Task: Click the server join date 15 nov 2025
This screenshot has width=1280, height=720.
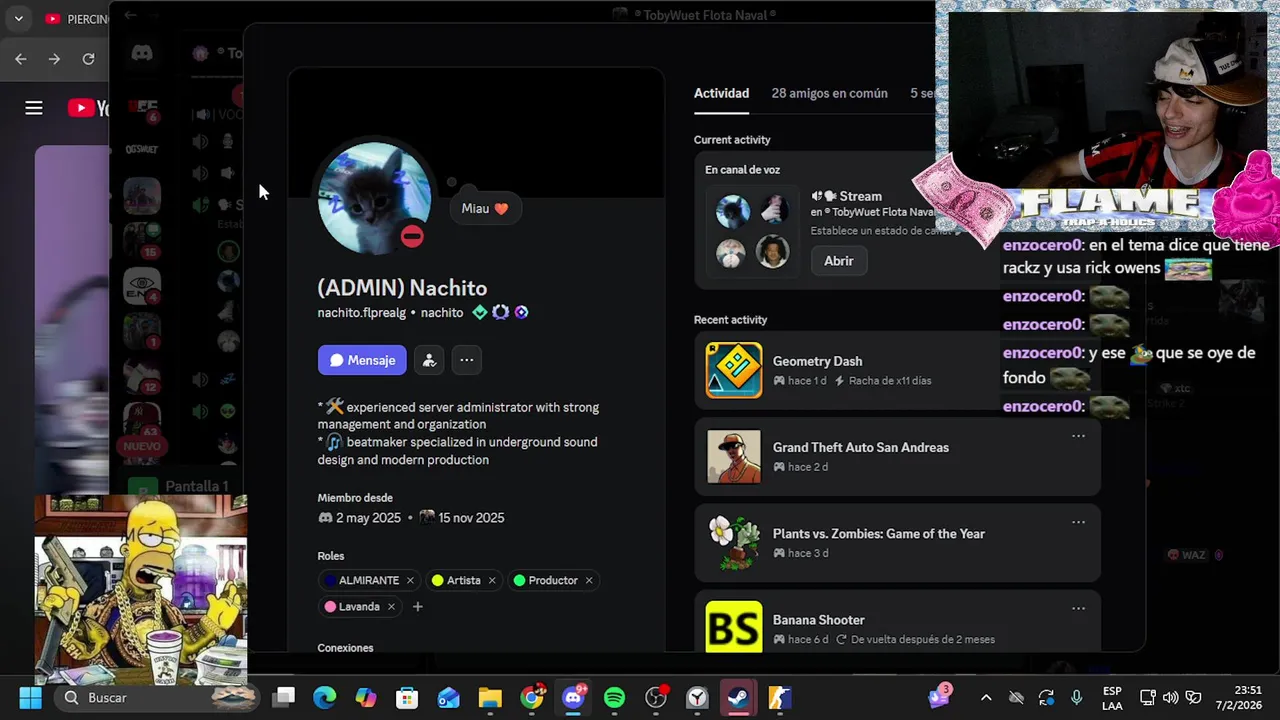Action: pyautogui.click(x=471, y=518)
